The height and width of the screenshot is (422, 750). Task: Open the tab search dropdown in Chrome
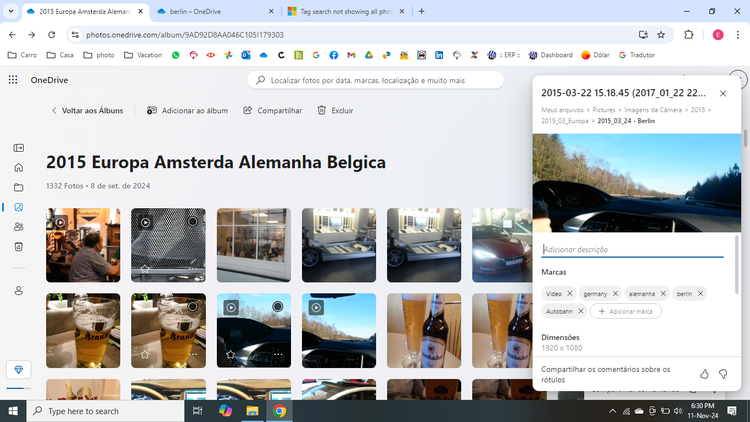[11, 11]
